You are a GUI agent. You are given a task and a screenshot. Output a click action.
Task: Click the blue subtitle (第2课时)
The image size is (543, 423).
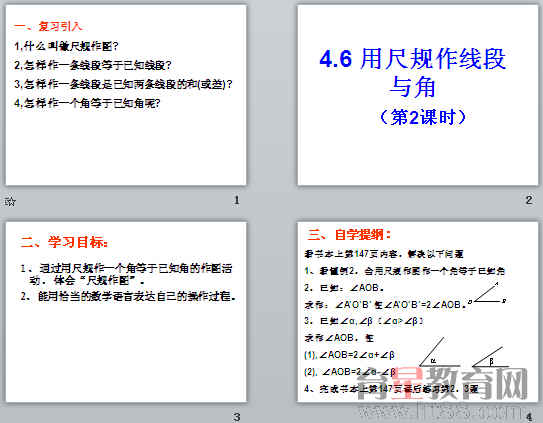422,117
